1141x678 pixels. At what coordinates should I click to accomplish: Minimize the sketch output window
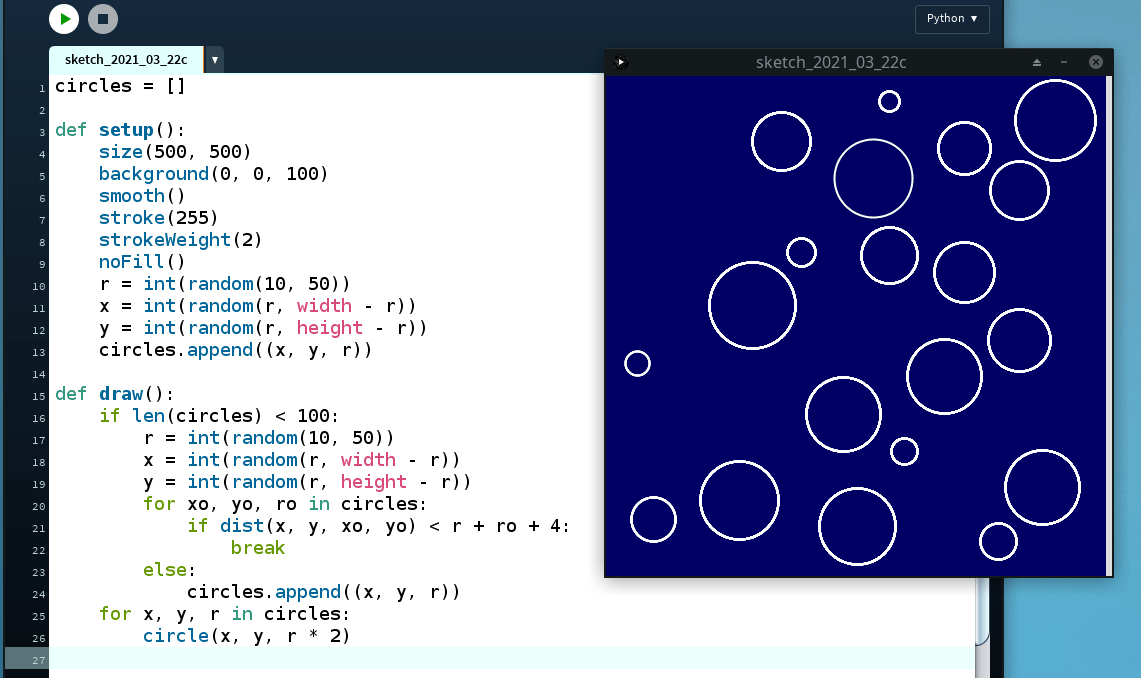tap(1064, 62)
